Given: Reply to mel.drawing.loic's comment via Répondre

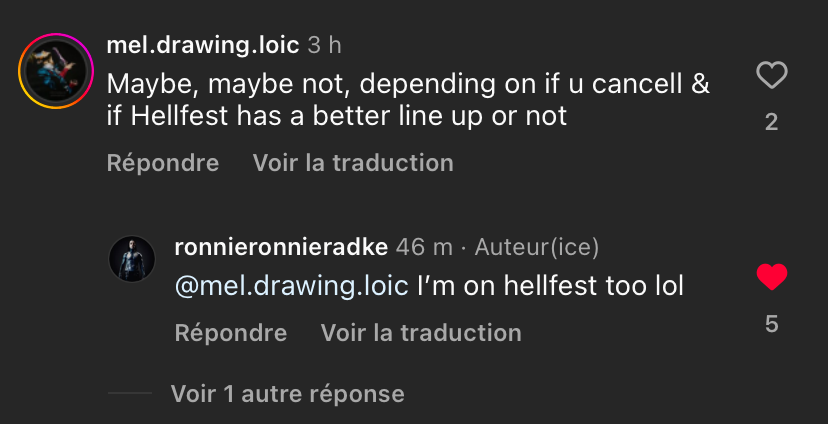Looking at the screenshot, I should 162,162.
